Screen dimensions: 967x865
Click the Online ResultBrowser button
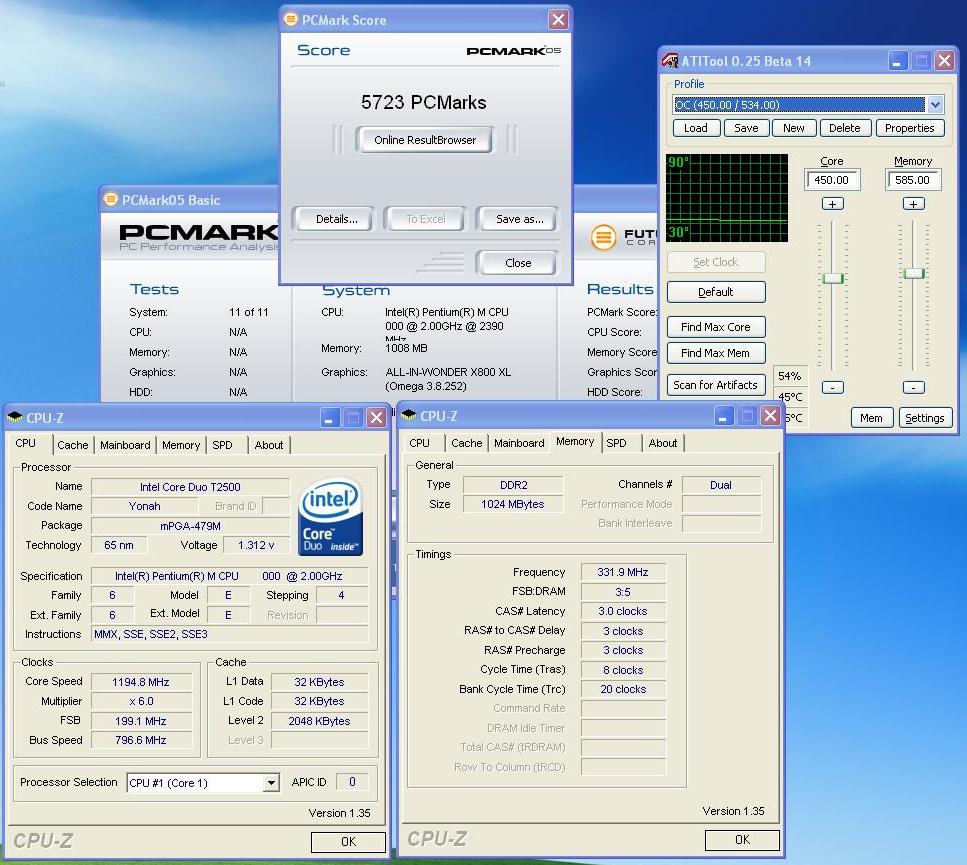click(424, 140)
